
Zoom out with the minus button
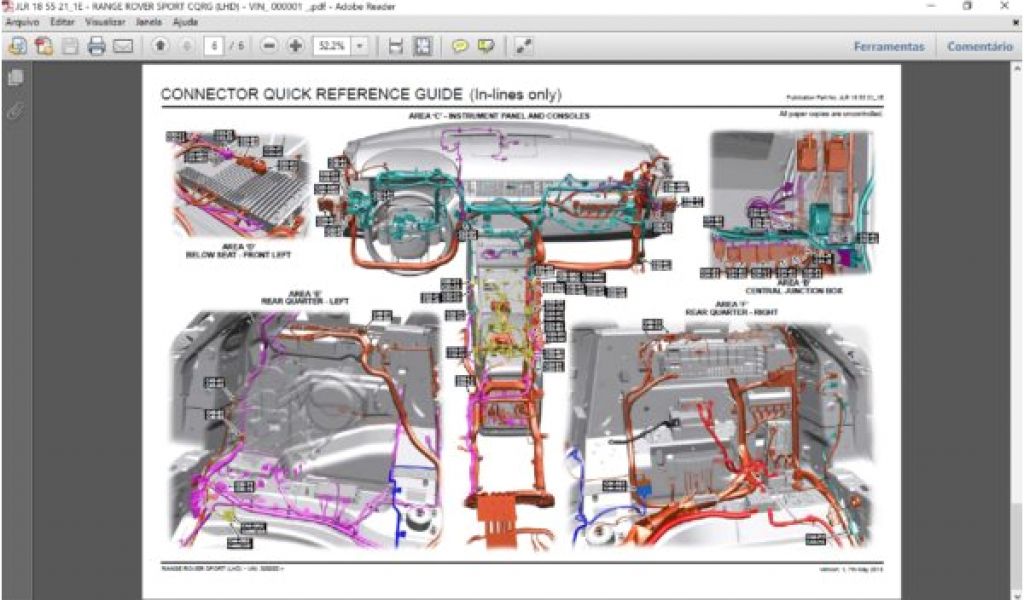tap(269, 46)
